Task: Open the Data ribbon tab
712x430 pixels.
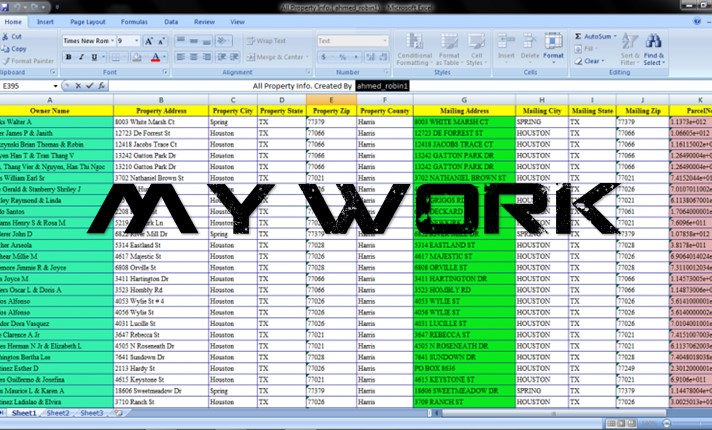Action: [x=171, y=21]
